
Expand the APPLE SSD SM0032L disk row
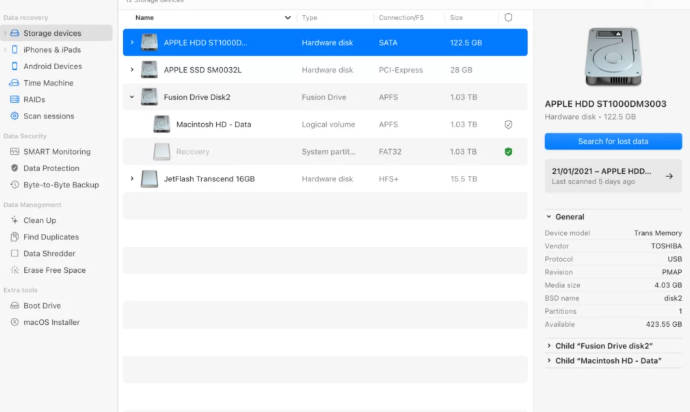(x=132, y=70)
